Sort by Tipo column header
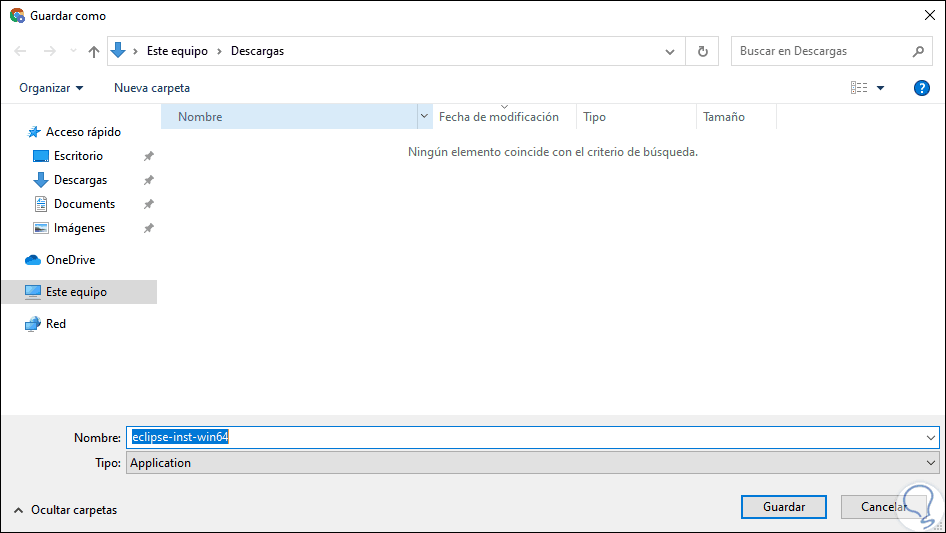The width and height of the screenshot is (946, 533). (x=636, y=117)
